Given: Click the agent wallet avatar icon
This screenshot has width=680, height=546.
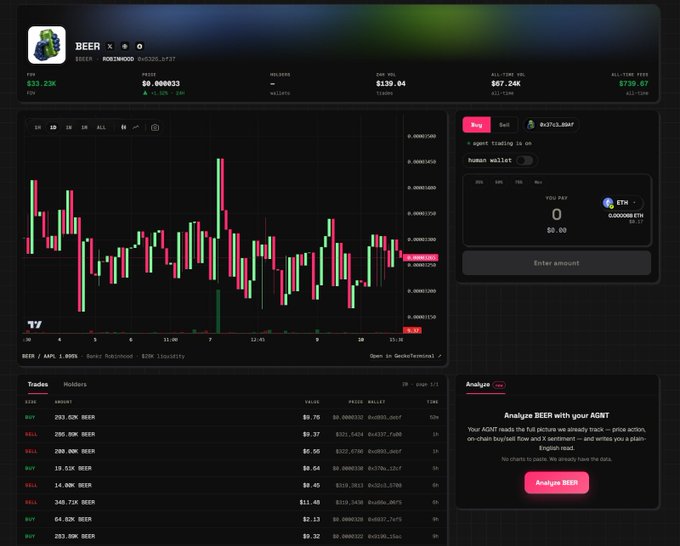Looking at the screenshot, I should click(530, 125).
